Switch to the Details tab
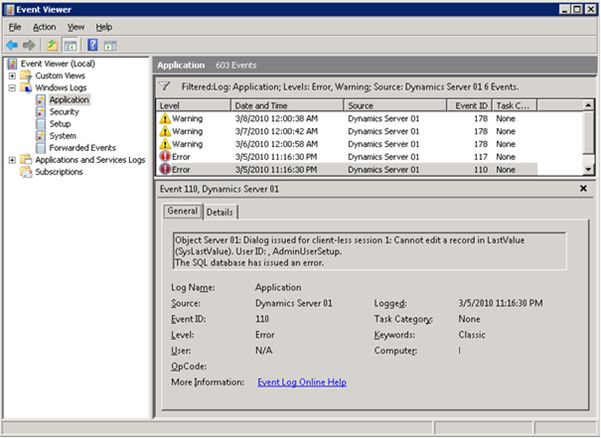Image resolution: width=601 pixels, height=438 pixels. click(220, 212)
